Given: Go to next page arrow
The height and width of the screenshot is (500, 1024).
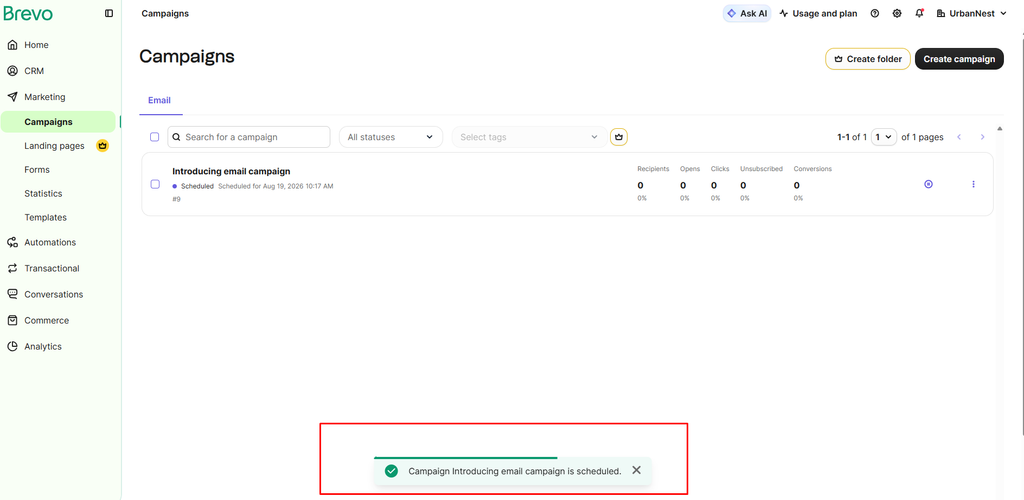Looking at the screenshot, I should click(982, 137).
